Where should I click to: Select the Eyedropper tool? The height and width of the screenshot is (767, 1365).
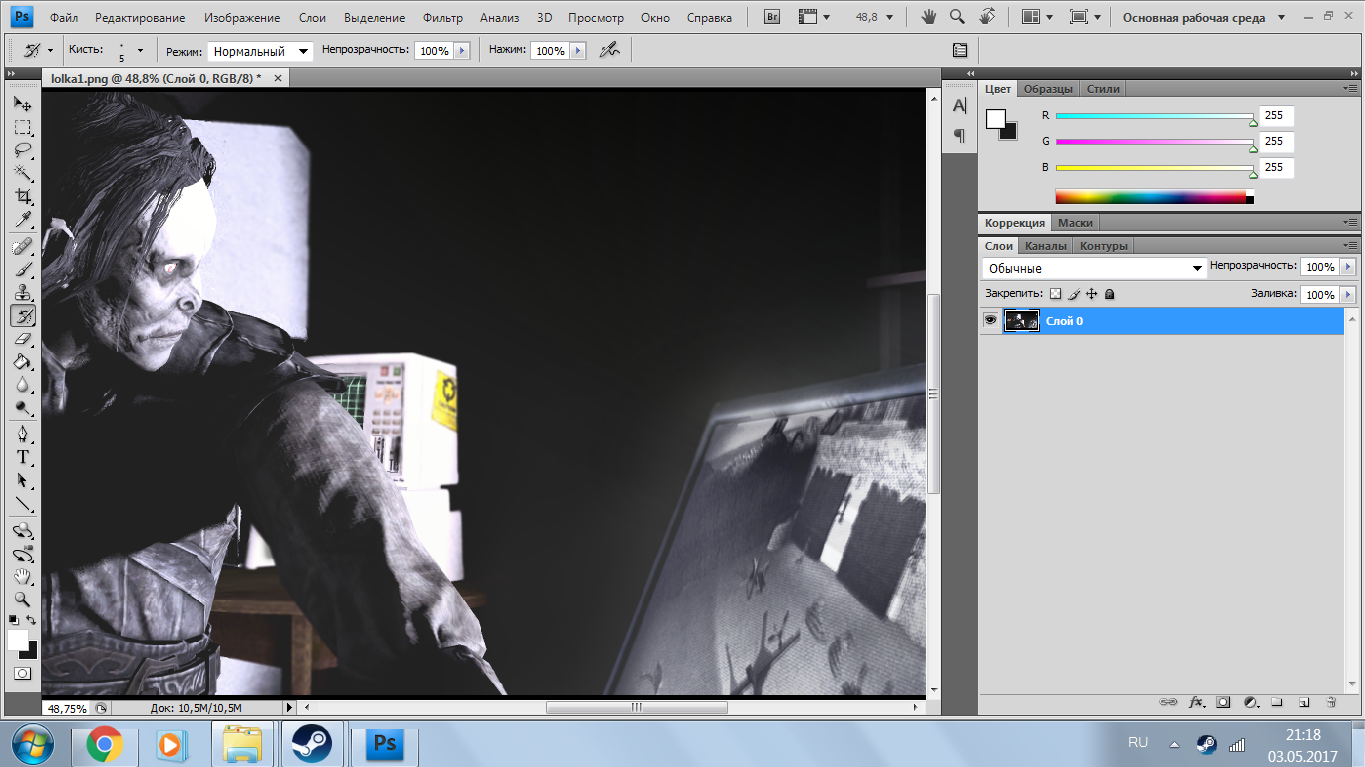[22, 220]
